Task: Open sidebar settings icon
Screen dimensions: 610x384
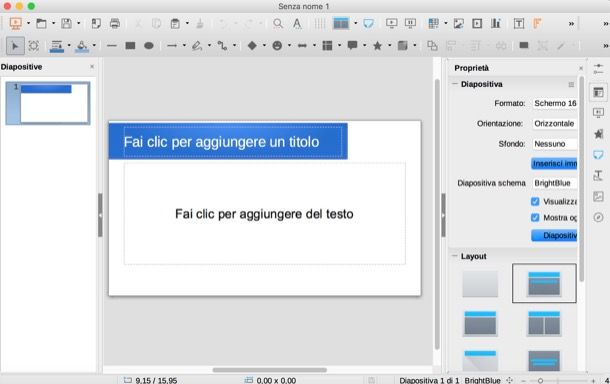Action: coord(598,69)
